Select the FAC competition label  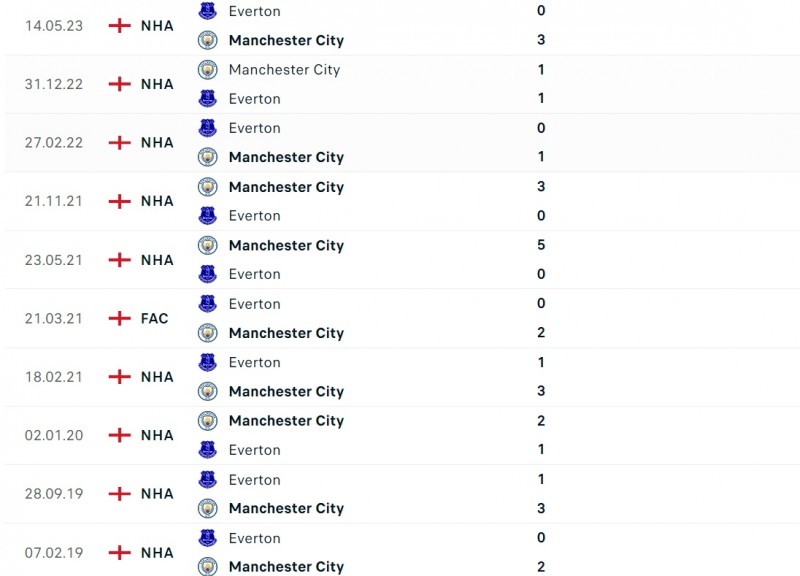click(x=155, y=318)
